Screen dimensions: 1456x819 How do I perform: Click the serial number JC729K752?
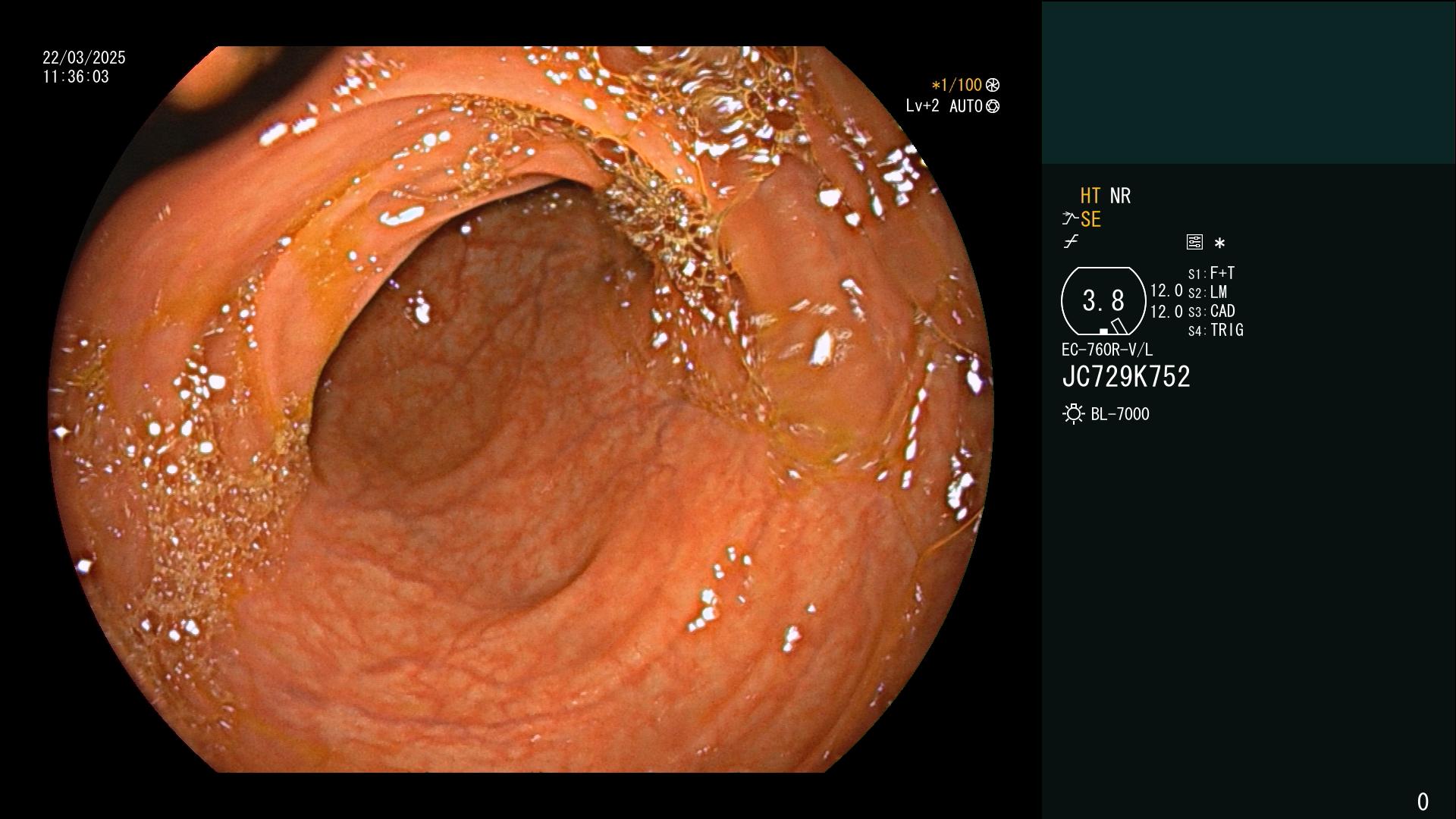(x=1126, y=376)
